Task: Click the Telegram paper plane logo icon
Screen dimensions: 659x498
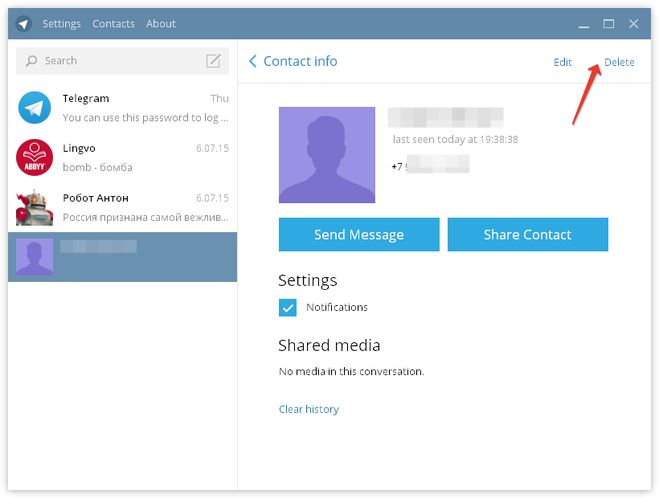Action: pyautogui.click(x=23, y=24)
